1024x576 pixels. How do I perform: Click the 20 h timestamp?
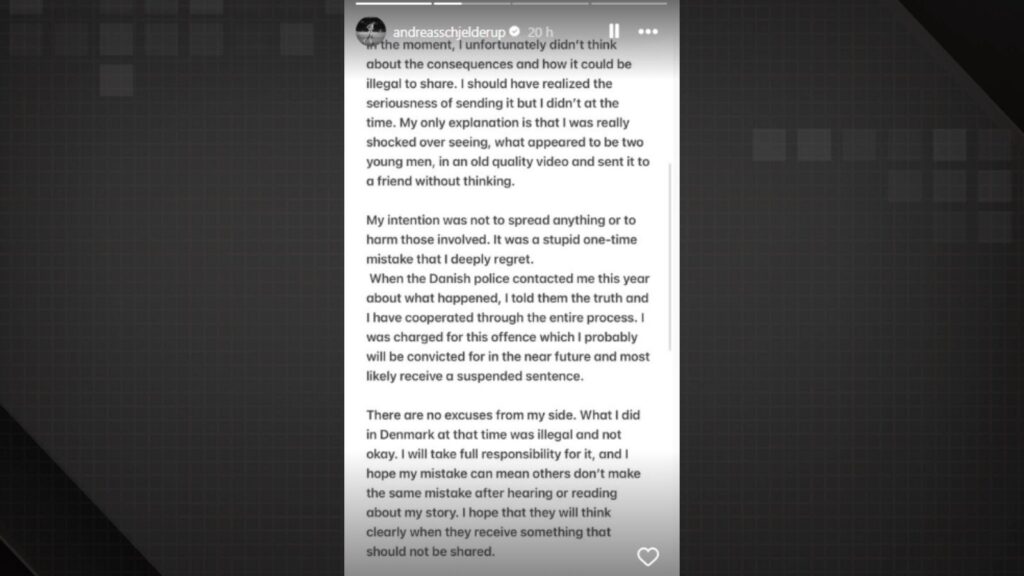(541, 32)
